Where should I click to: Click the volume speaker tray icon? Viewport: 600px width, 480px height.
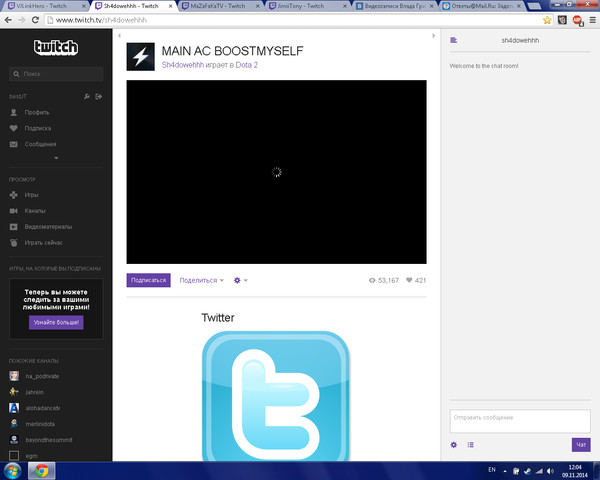click(x=550, y=471)
